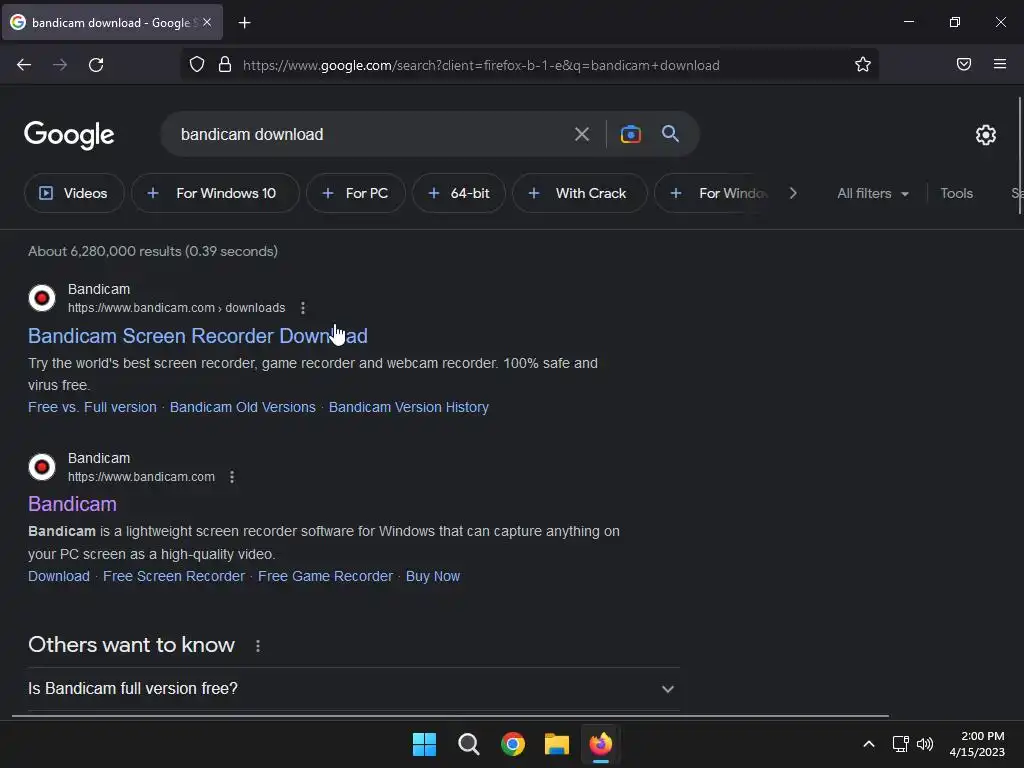
Task: Add the For Windows 10 filter chip
Action: tap(216, 193)
